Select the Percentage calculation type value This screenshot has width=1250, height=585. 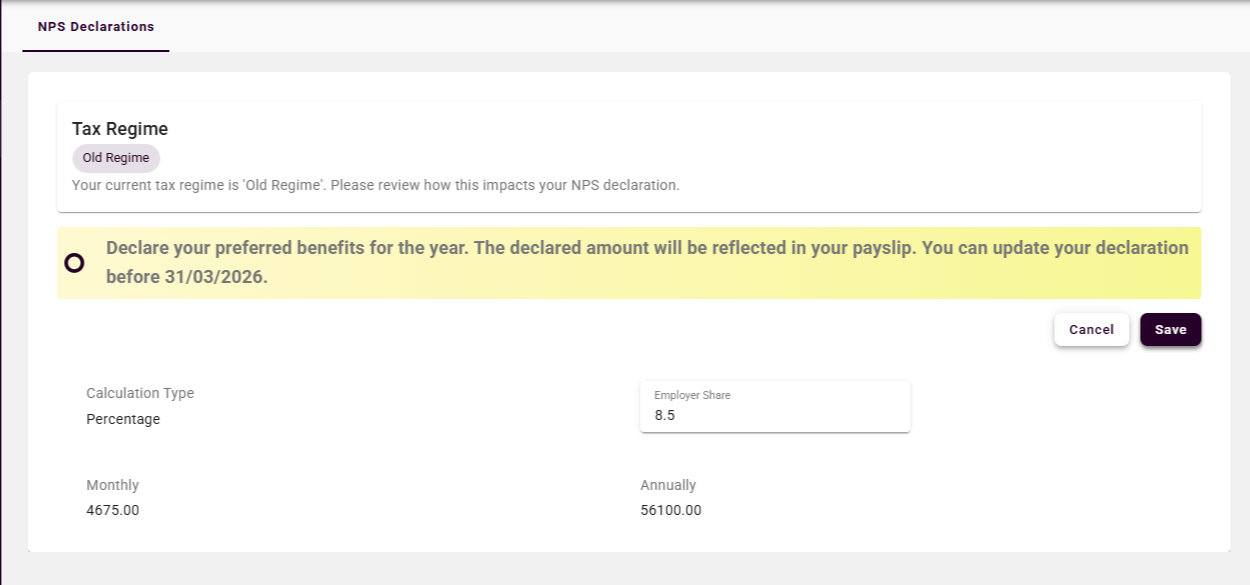click(123, 419)
